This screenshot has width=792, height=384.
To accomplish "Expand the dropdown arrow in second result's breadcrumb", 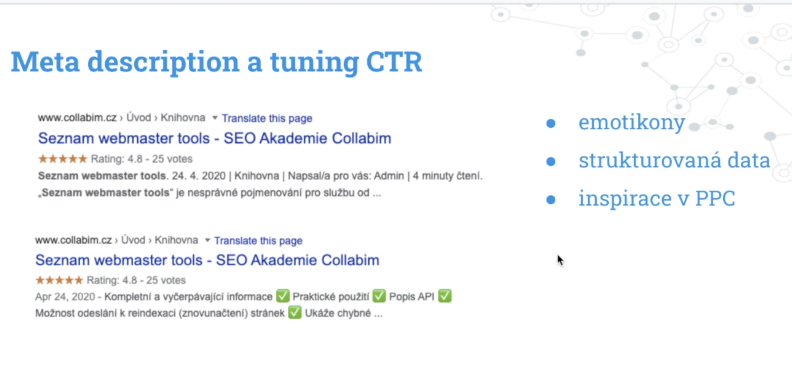I will (208, 241).
